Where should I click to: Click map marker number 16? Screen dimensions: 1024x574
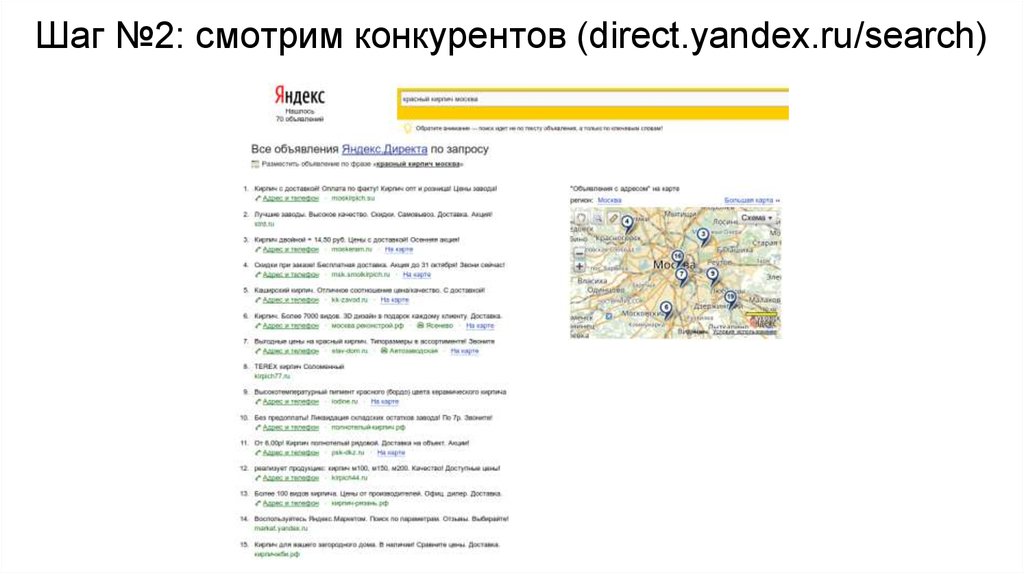(x=678, y=257)
